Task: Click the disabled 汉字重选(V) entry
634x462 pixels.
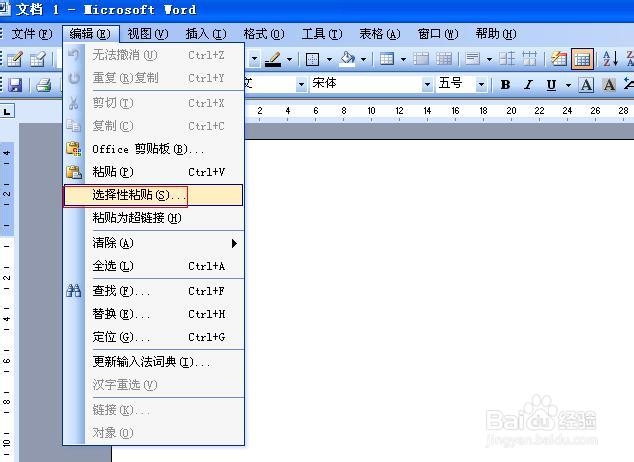Action: (x=153, y=385)
